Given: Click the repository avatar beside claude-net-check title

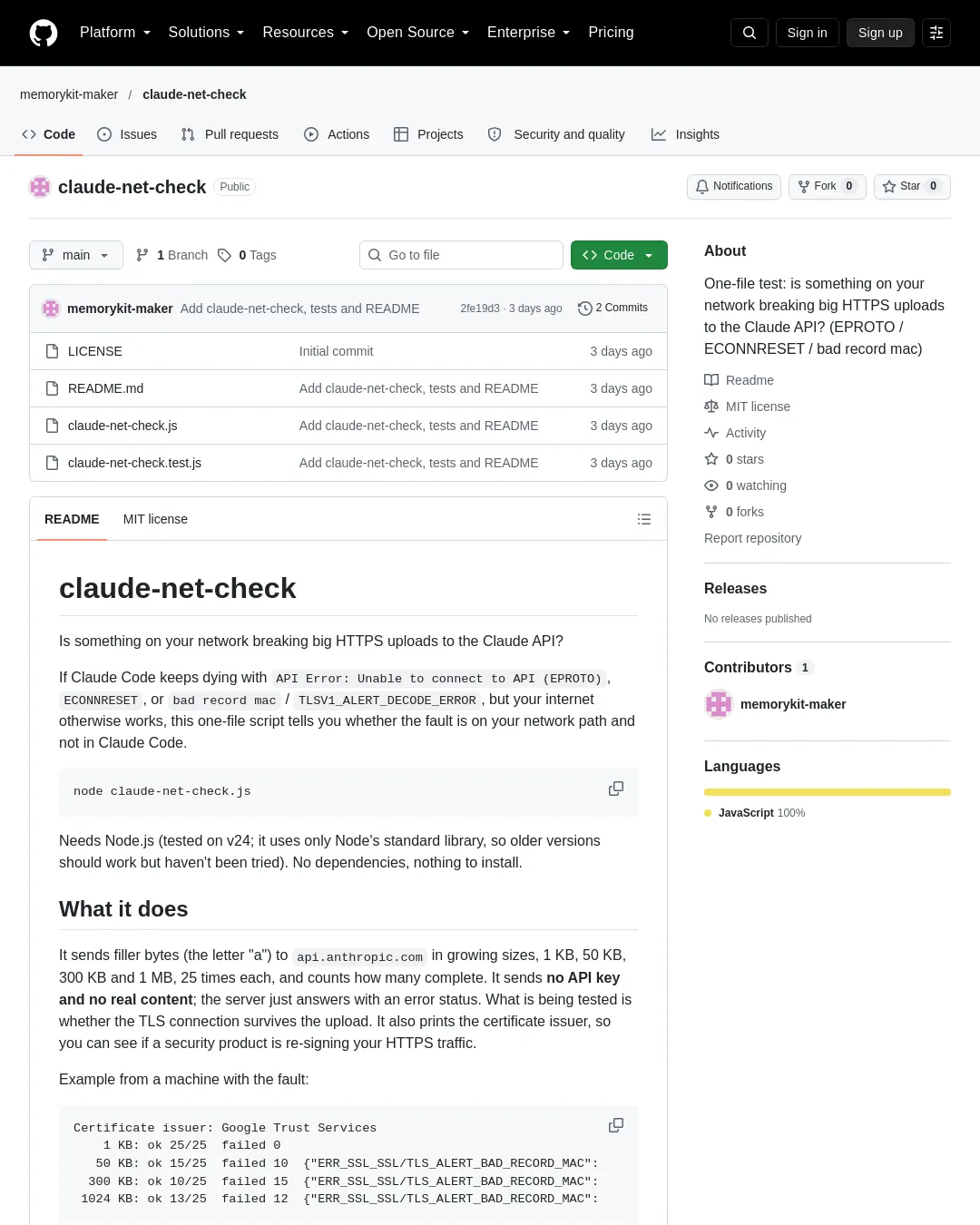Looking at the screenshot, I should pyautogui.click(x=40, y=187).
